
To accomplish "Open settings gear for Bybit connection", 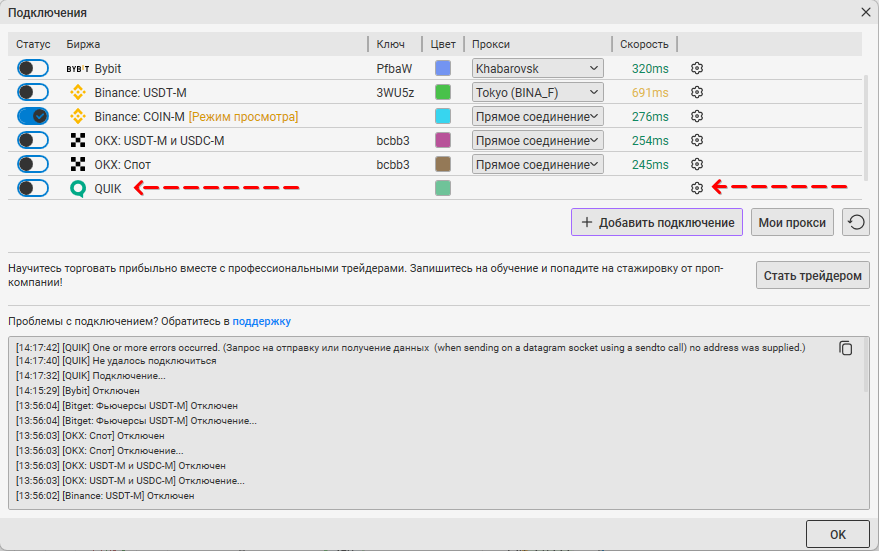I will (697, 68).
